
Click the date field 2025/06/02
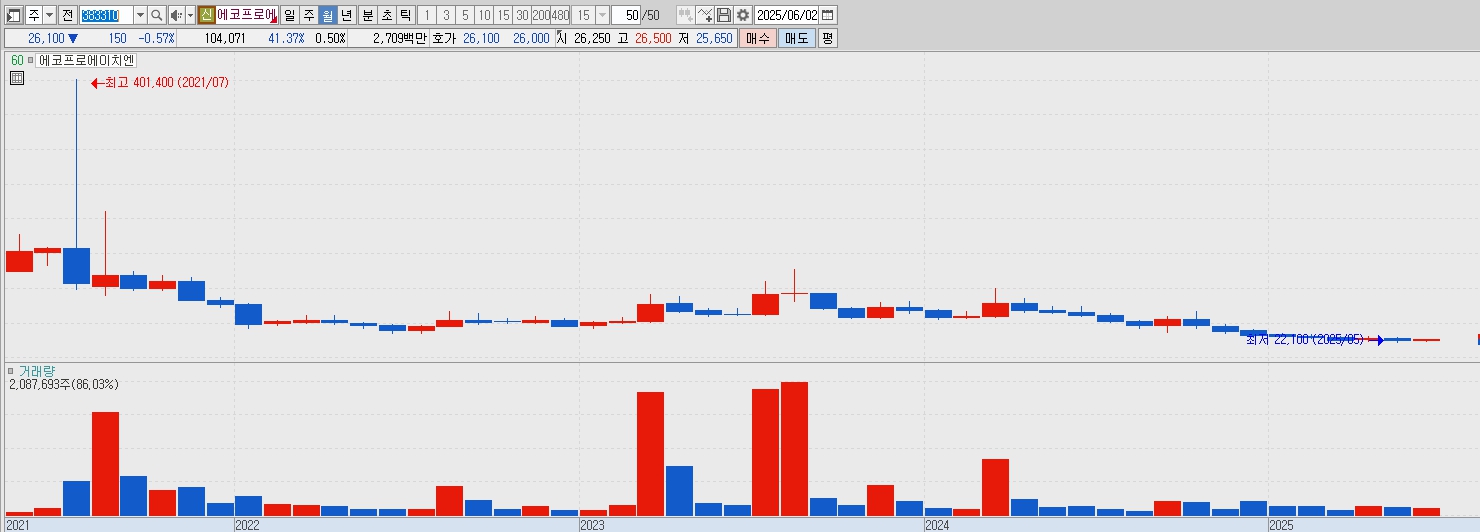[x=787, y=15]
